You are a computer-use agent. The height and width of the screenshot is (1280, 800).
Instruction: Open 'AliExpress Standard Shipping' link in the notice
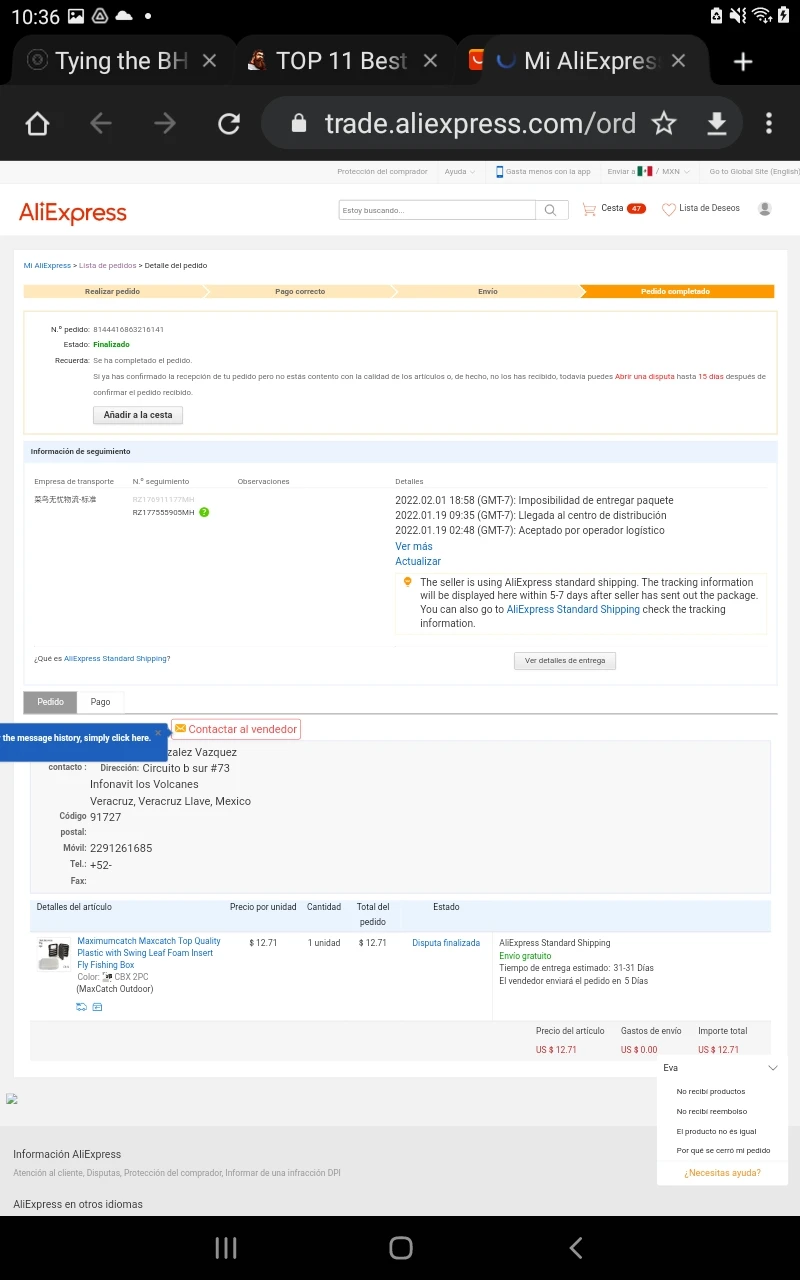click(573, 609)
